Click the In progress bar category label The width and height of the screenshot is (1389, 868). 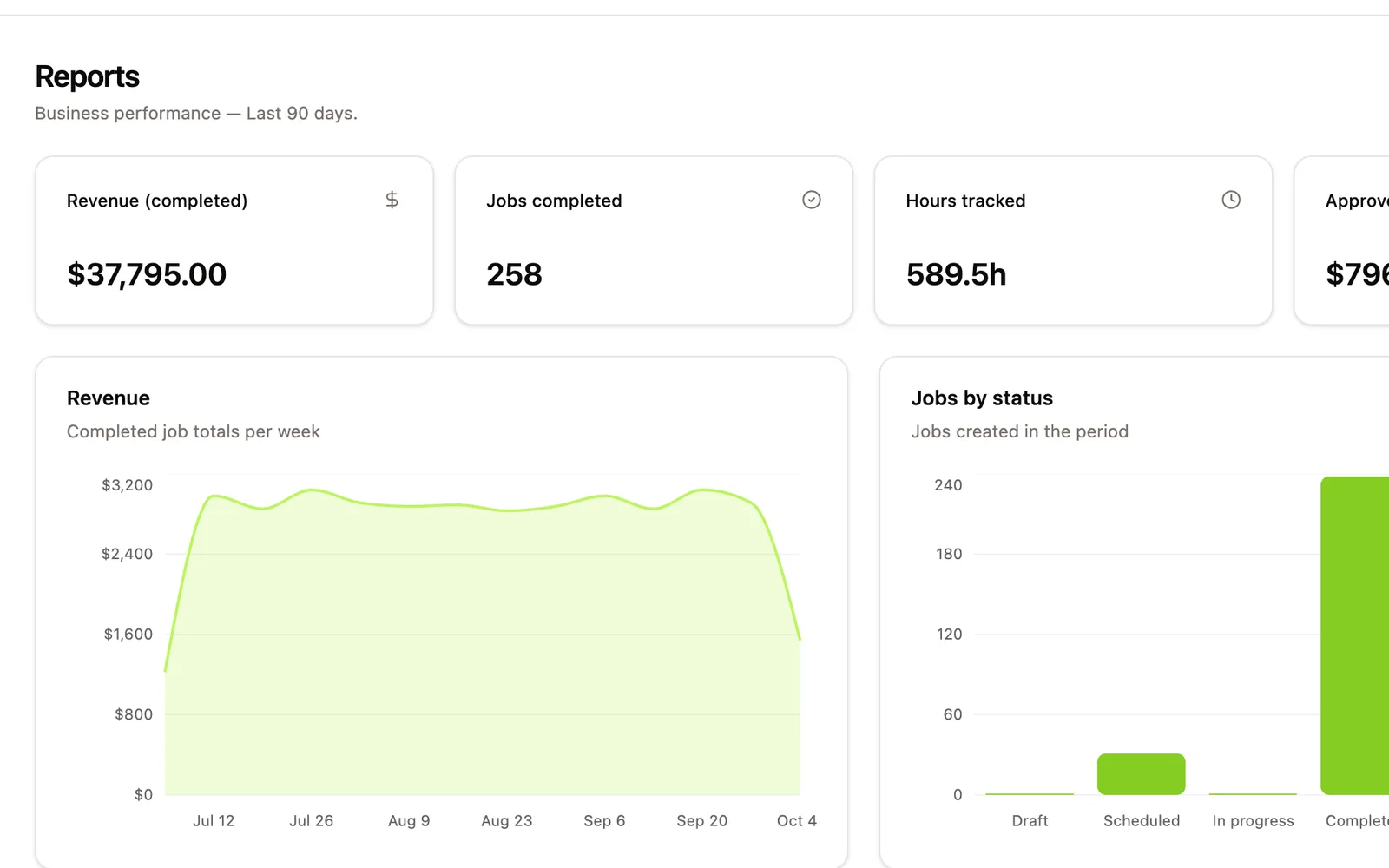click(1254, 821)
